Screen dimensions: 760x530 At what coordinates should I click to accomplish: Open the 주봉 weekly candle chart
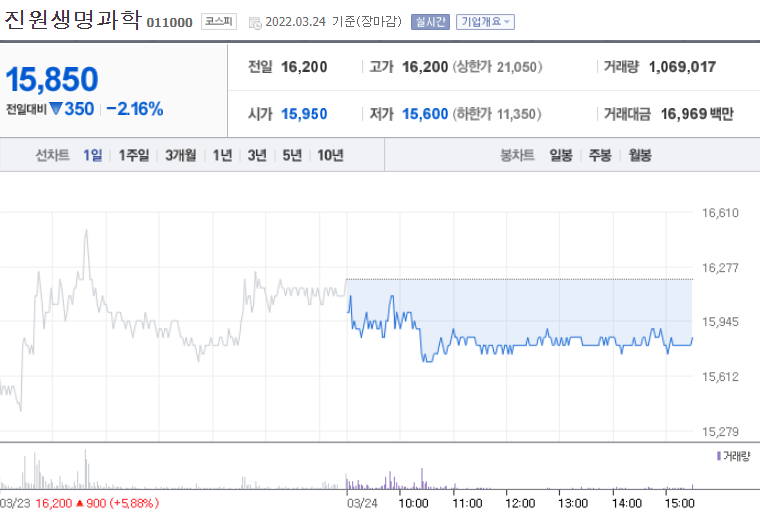click(x=600, y=155)
